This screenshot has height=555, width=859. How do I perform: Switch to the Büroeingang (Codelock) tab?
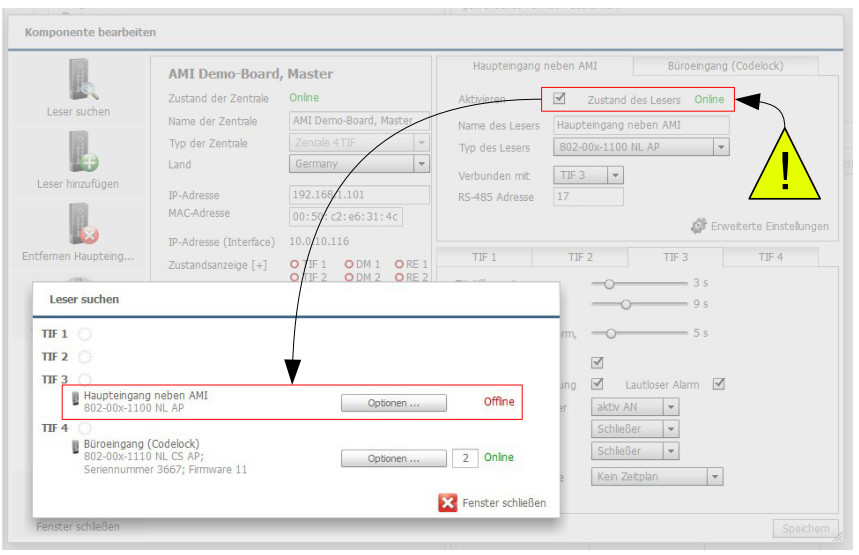tap(725, 66)
